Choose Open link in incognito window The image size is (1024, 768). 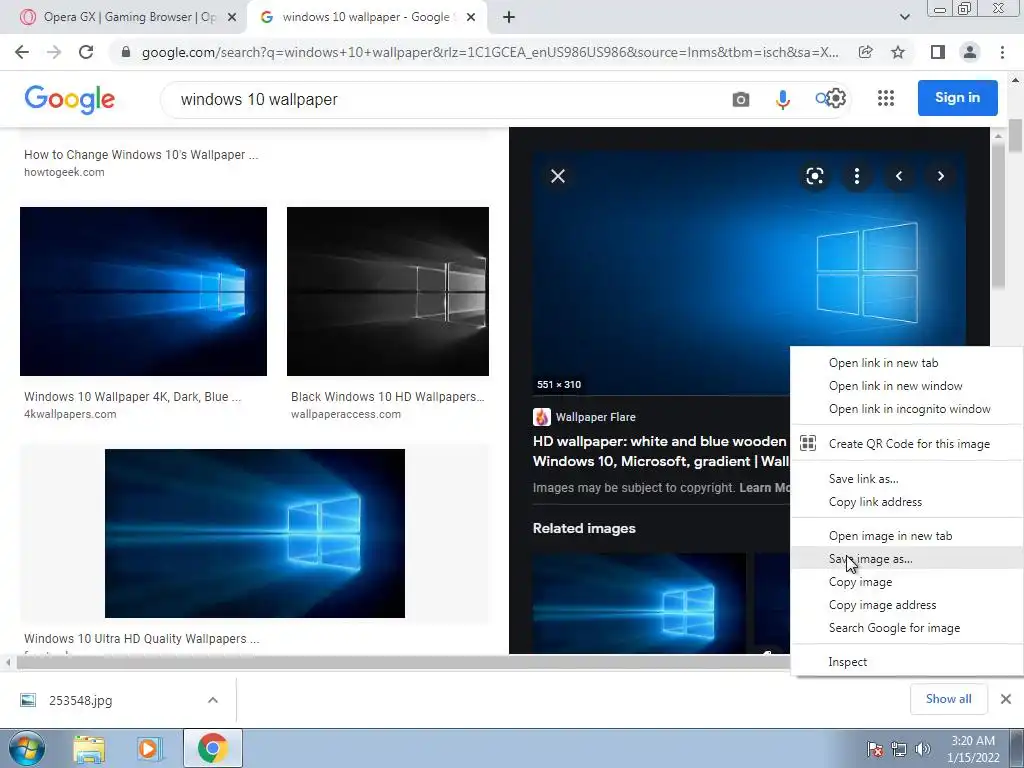point(906,409)
